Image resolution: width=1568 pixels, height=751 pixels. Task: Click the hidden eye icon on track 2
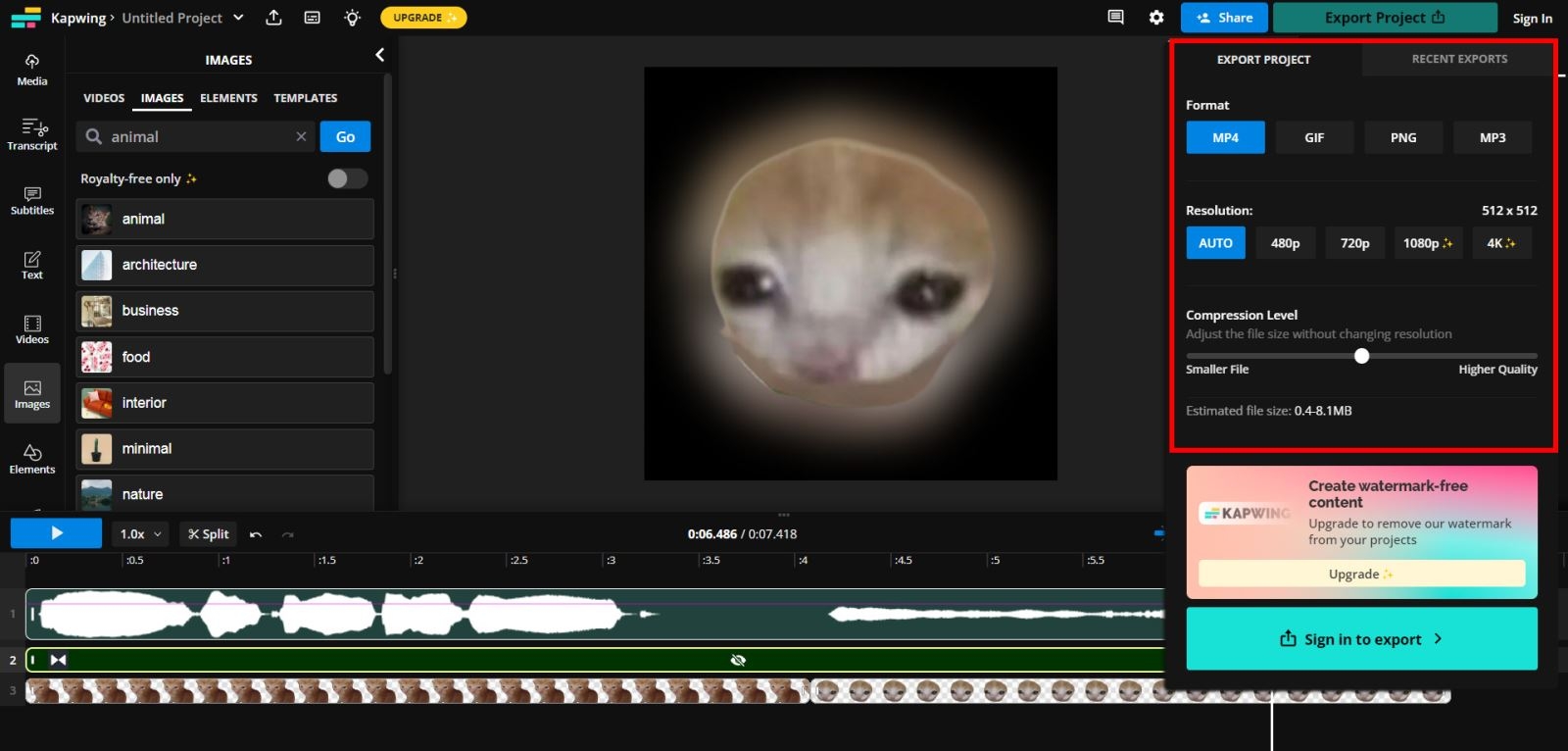click(738, 660)
